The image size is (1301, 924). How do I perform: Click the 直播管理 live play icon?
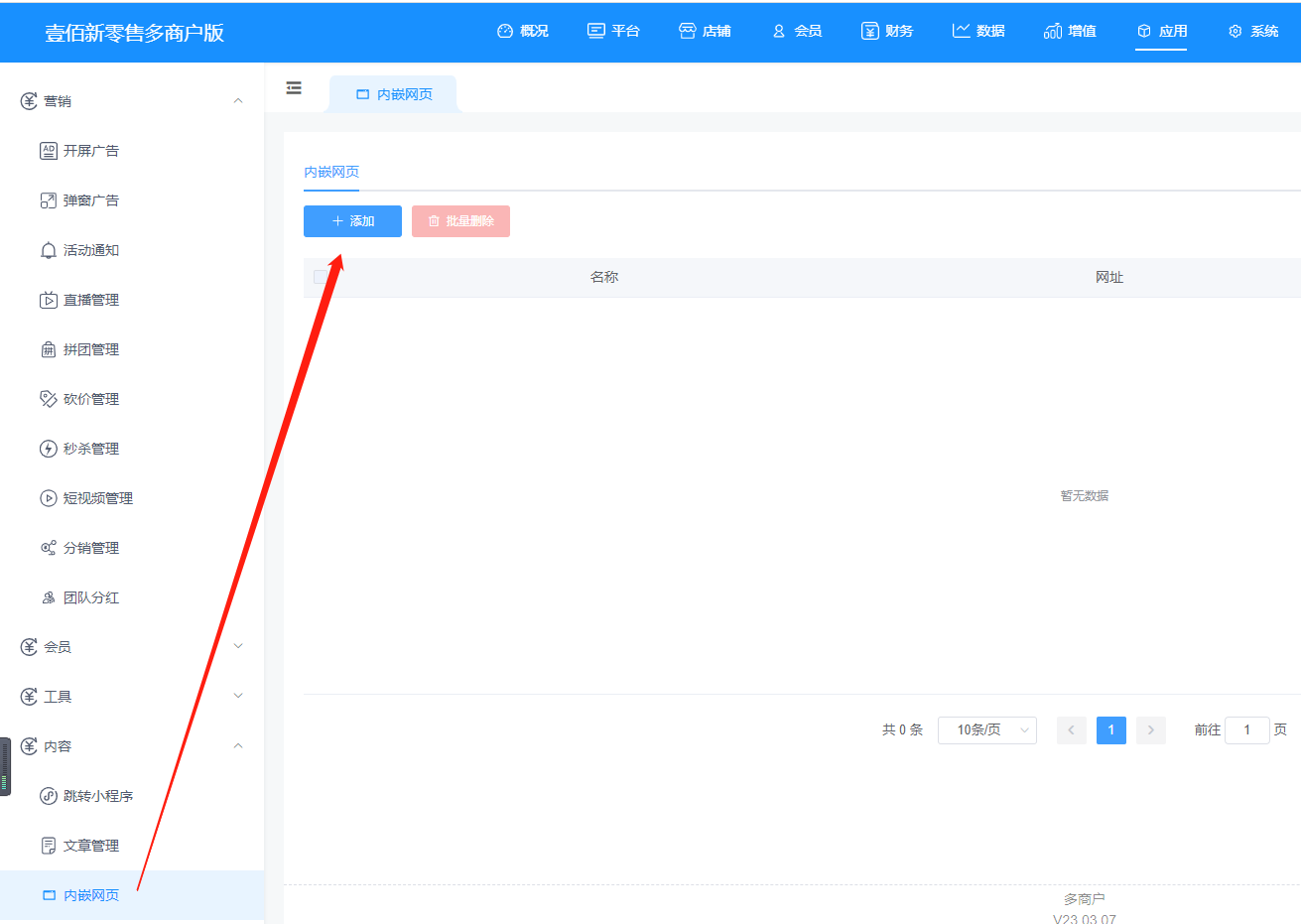(x=48, y=300)
